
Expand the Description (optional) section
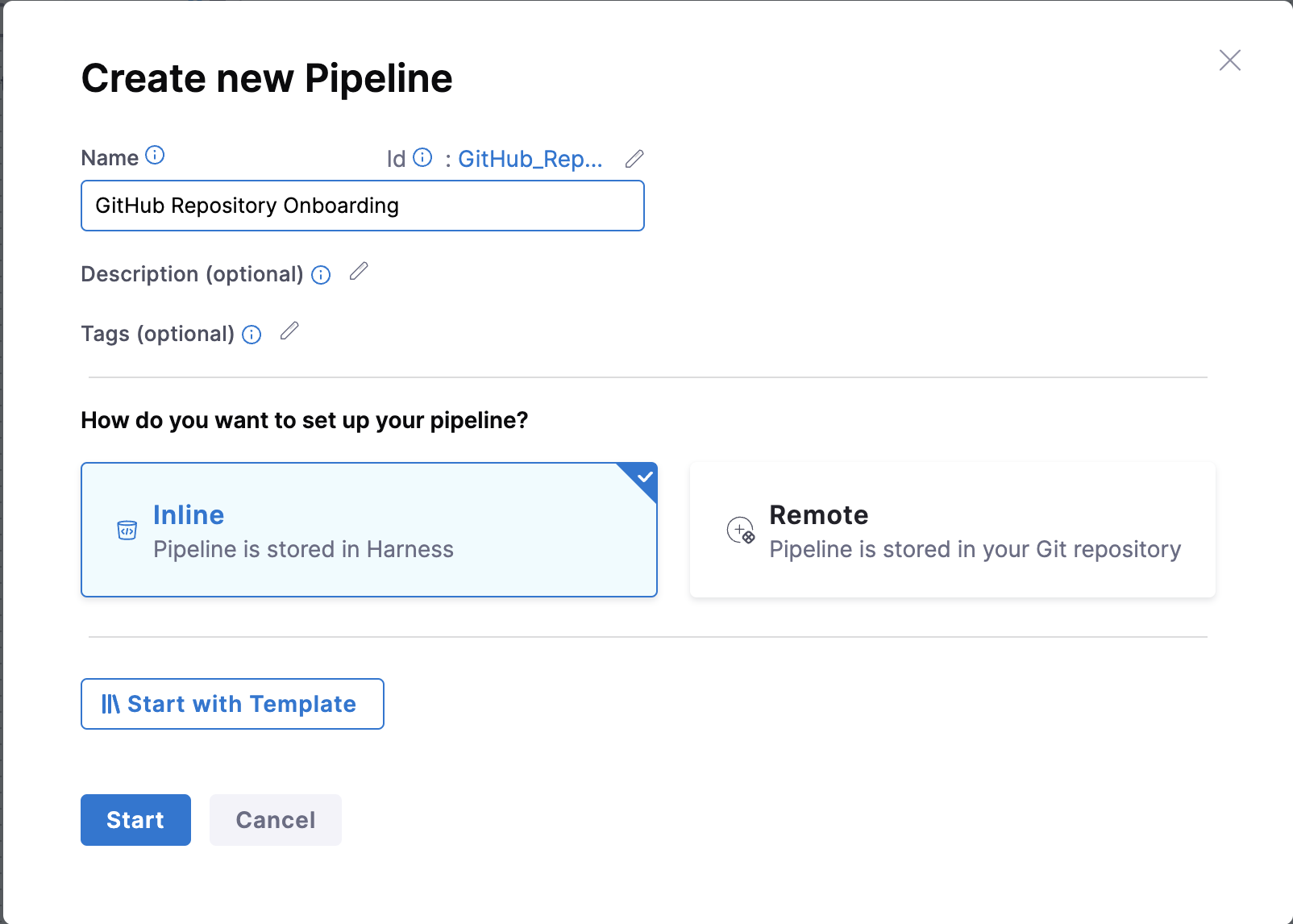192,274
